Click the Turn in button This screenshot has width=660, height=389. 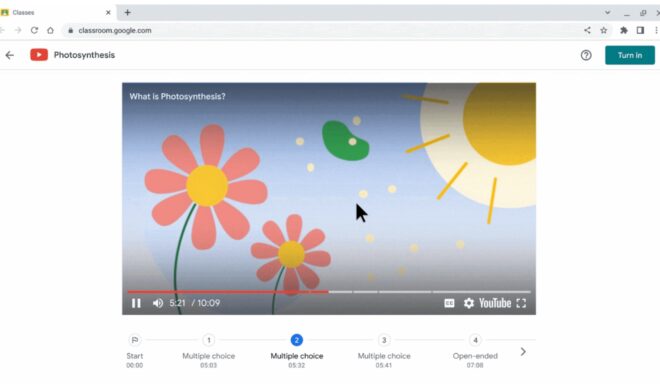coord(630,55)
